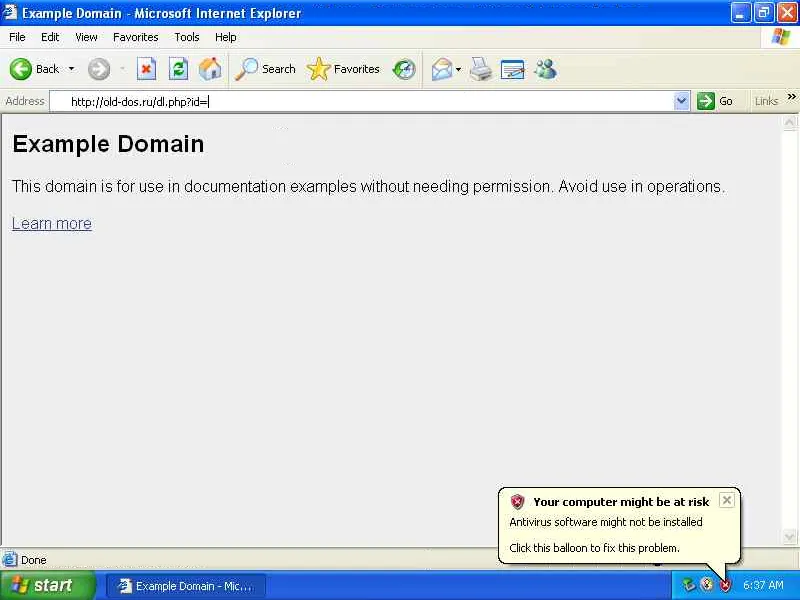800x600 pixels.
Task: Open the Favorites menu
Action: click(x=136, y=37)
